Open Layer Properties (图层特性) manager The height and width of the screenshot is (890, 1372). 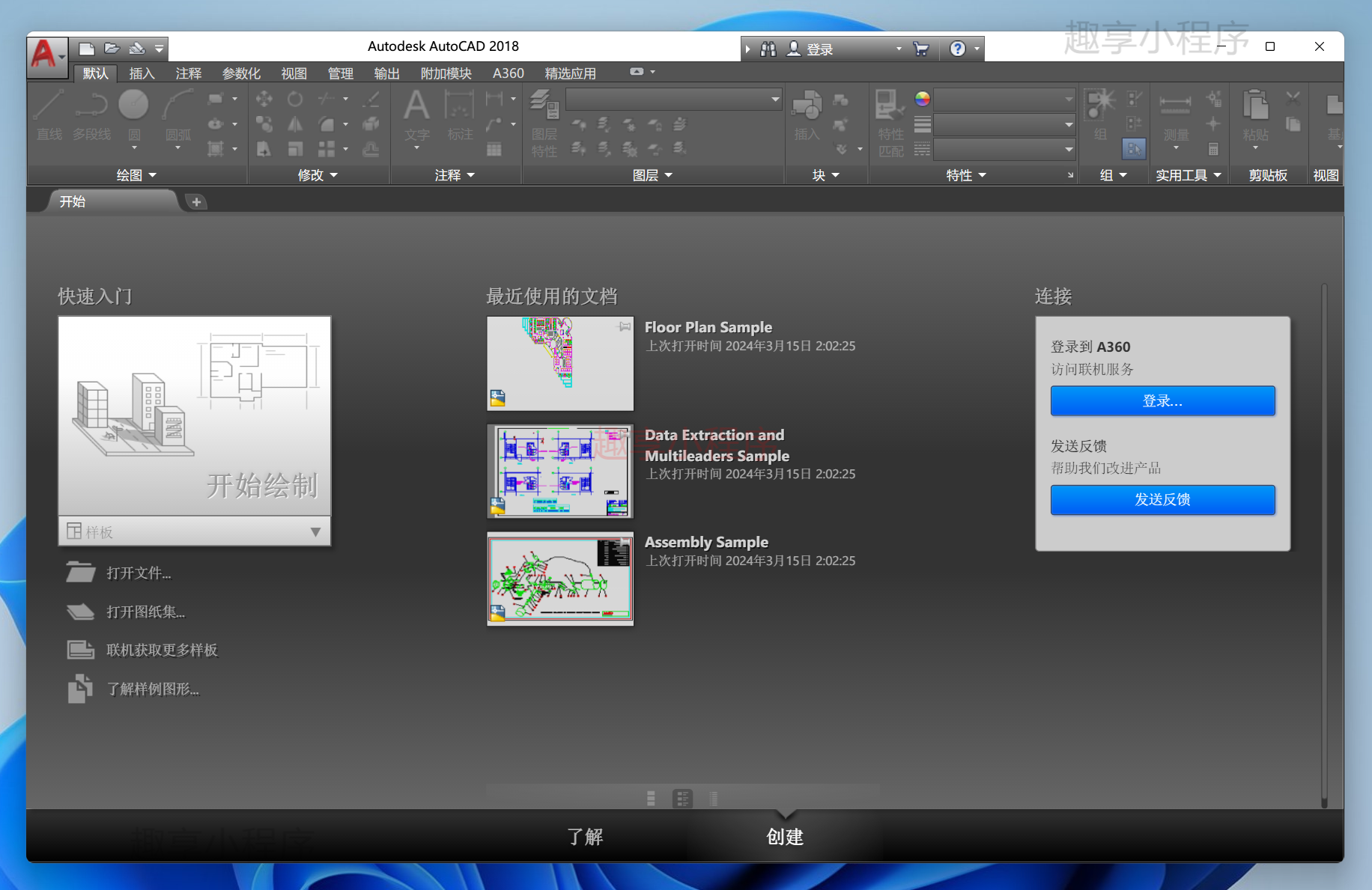pyautogui.click(x=544, y=124)
